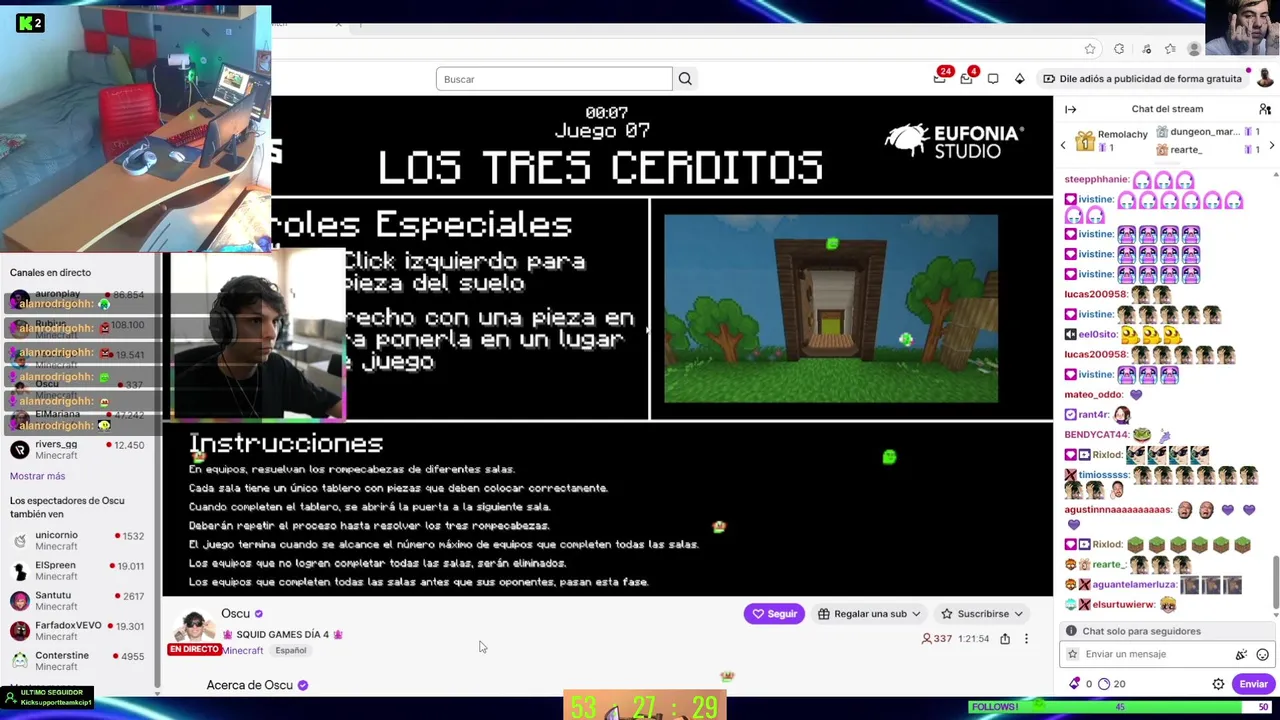This screenshot has height=720, width=1280.
Task: Click timiosssss username in chat
Action: click(x=1104, y=475)
